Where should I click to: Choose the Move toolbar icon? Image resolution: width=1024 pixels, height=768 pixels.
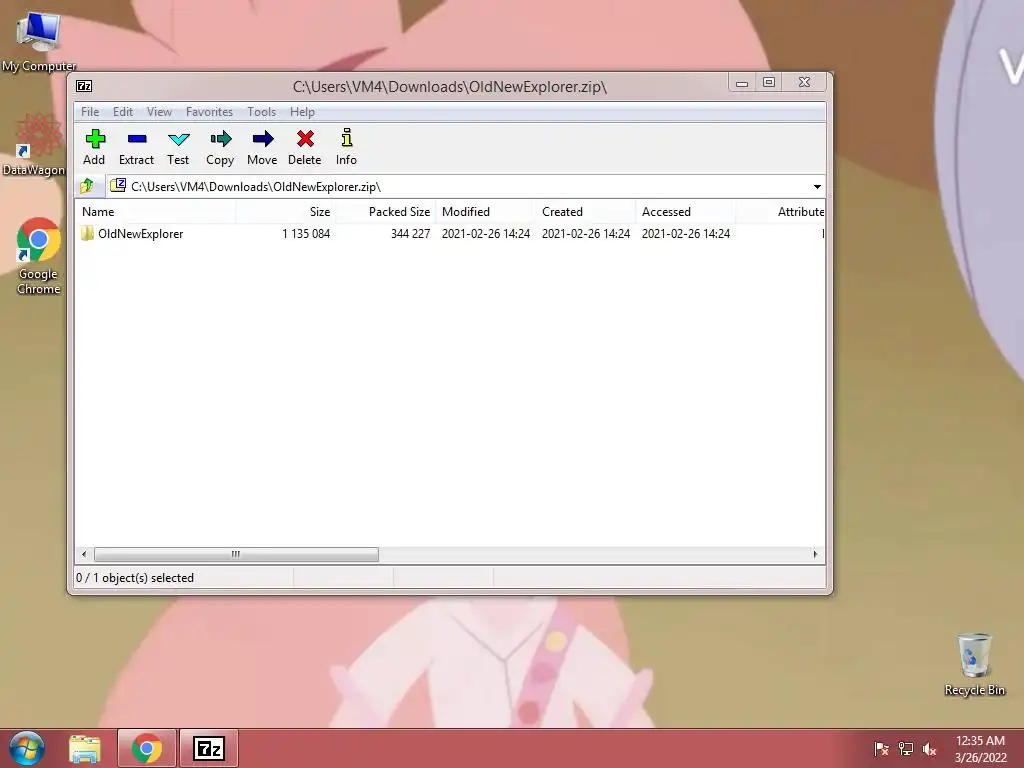pyautogui.click(x=262, y=148)
